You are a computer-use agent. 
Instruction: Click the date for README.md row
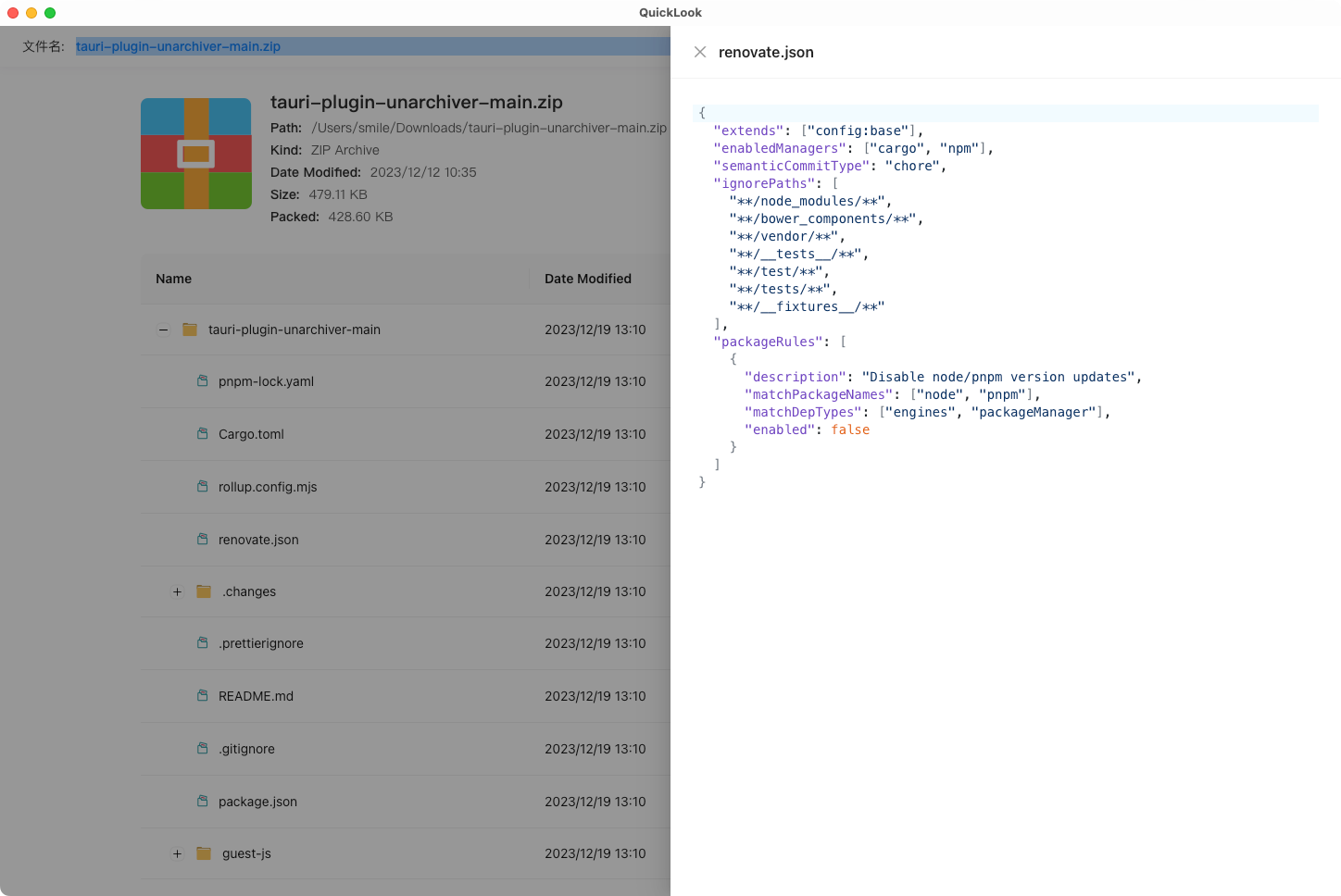(x=595, y=696)
